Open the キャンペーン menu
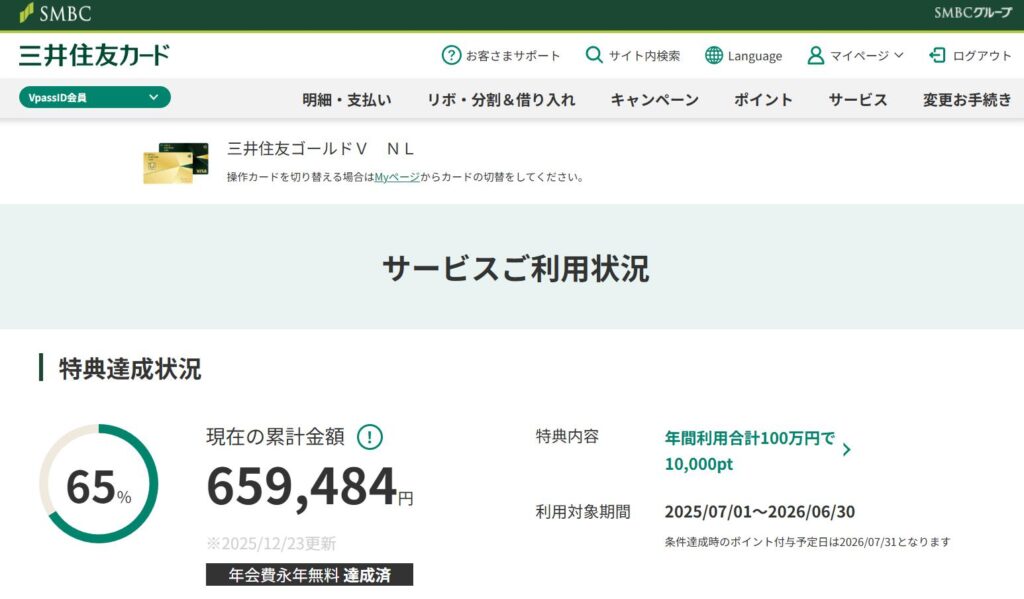The image size is (1024, 599). 654,99
